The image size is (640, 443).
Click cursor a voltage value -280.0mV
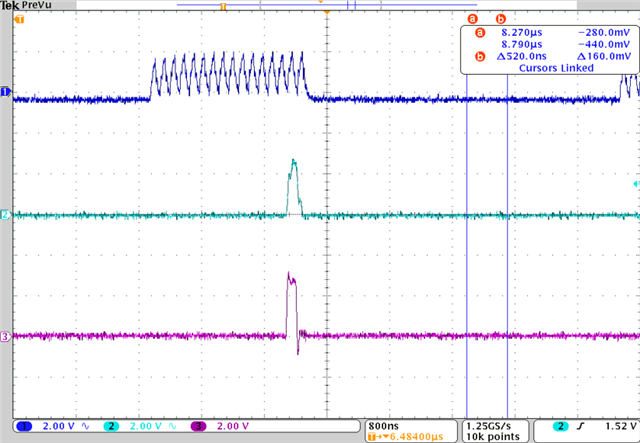[604, 33]
